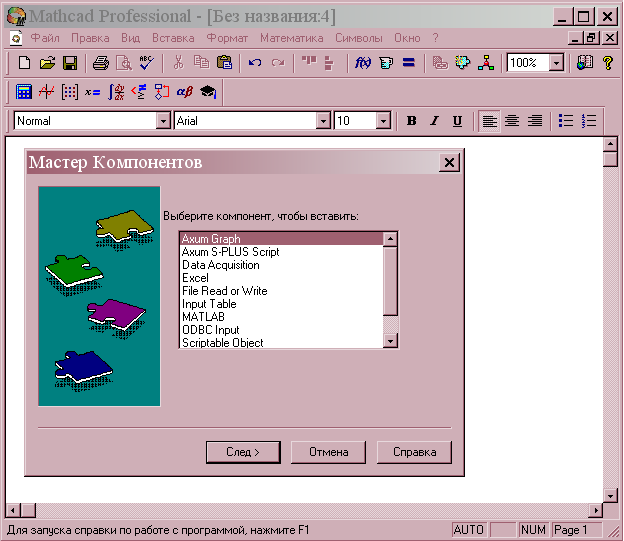Open the Формат menu

[x=227, y=38]
